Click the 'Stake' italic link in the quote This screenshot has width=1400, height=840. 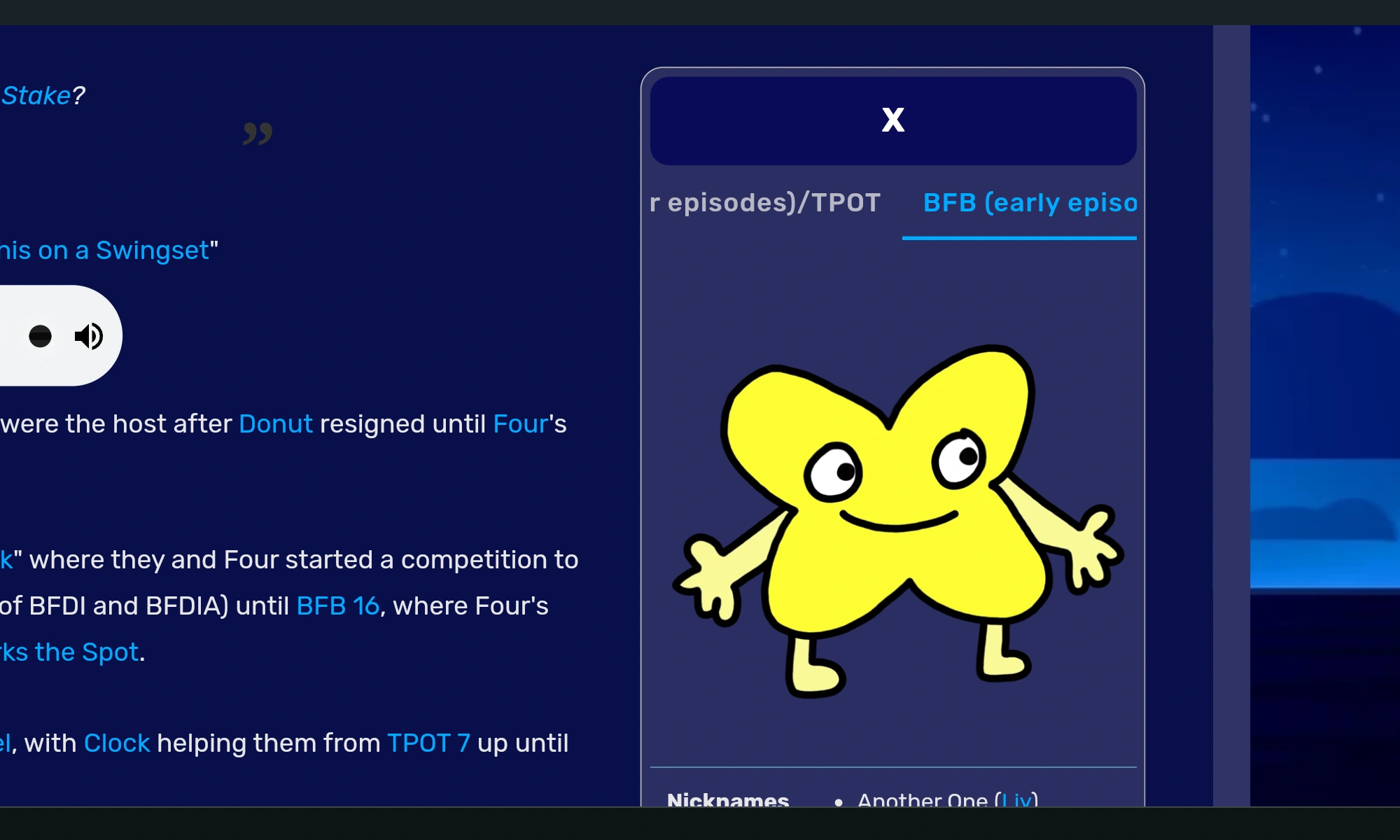(x=36, y=96)
